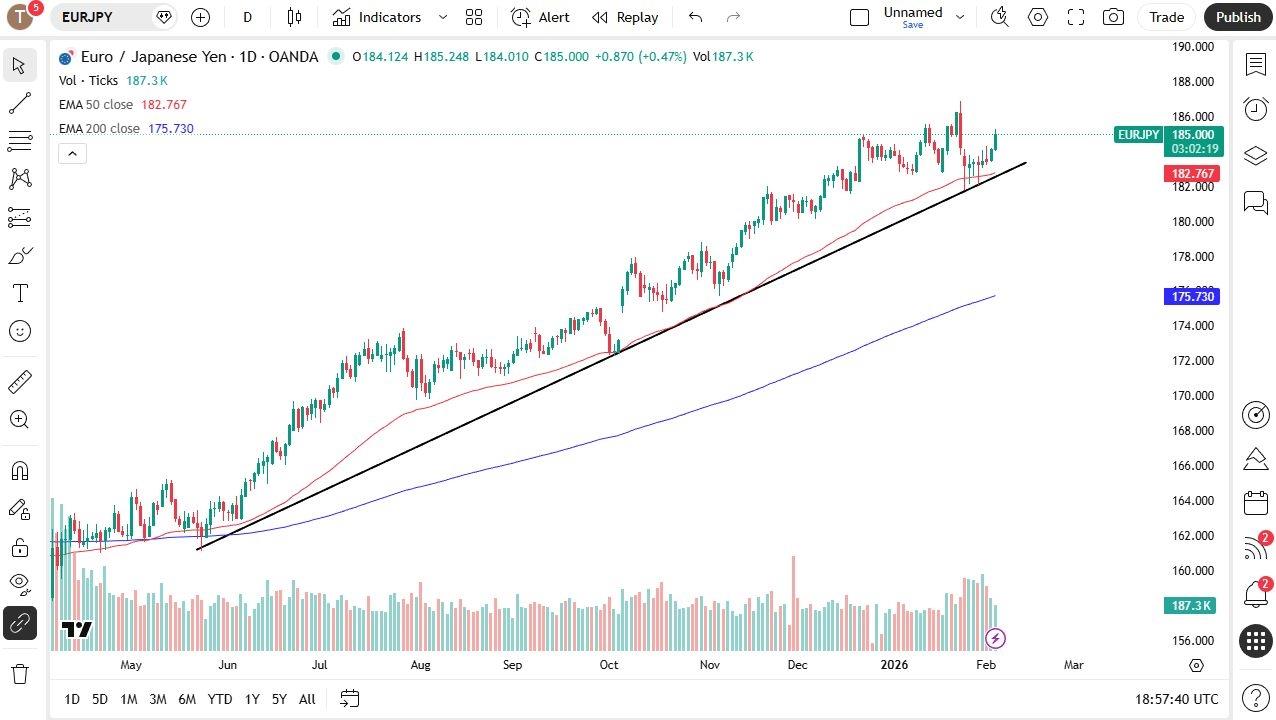
Task: Select the Text tool
Action: pos(20,293)
